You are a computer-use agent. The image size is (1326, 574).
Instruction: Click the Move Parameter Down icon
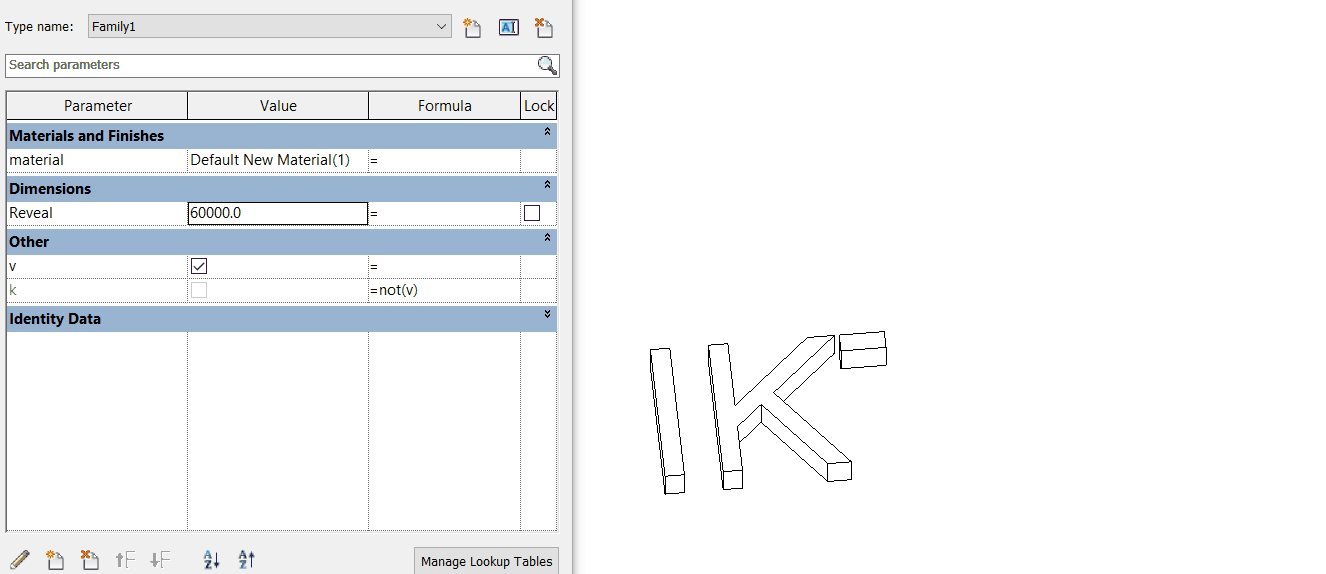point(160,560)
